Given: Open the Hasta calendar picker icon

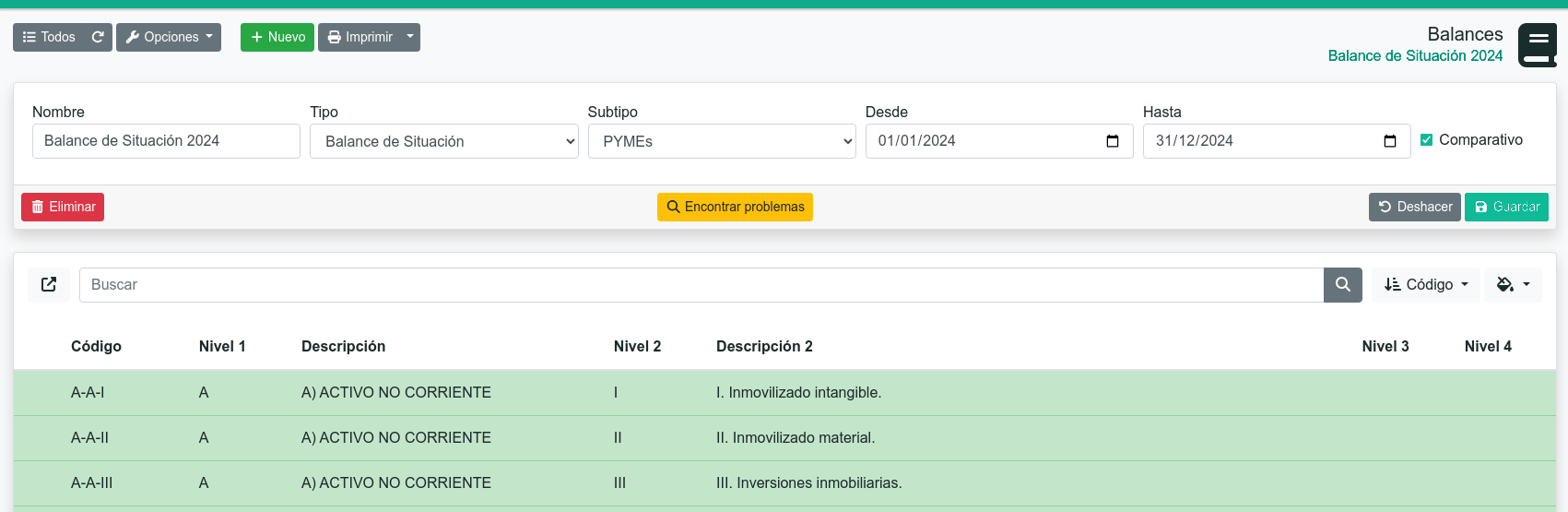Looking at the screenshot, I should coord(1390,141).
